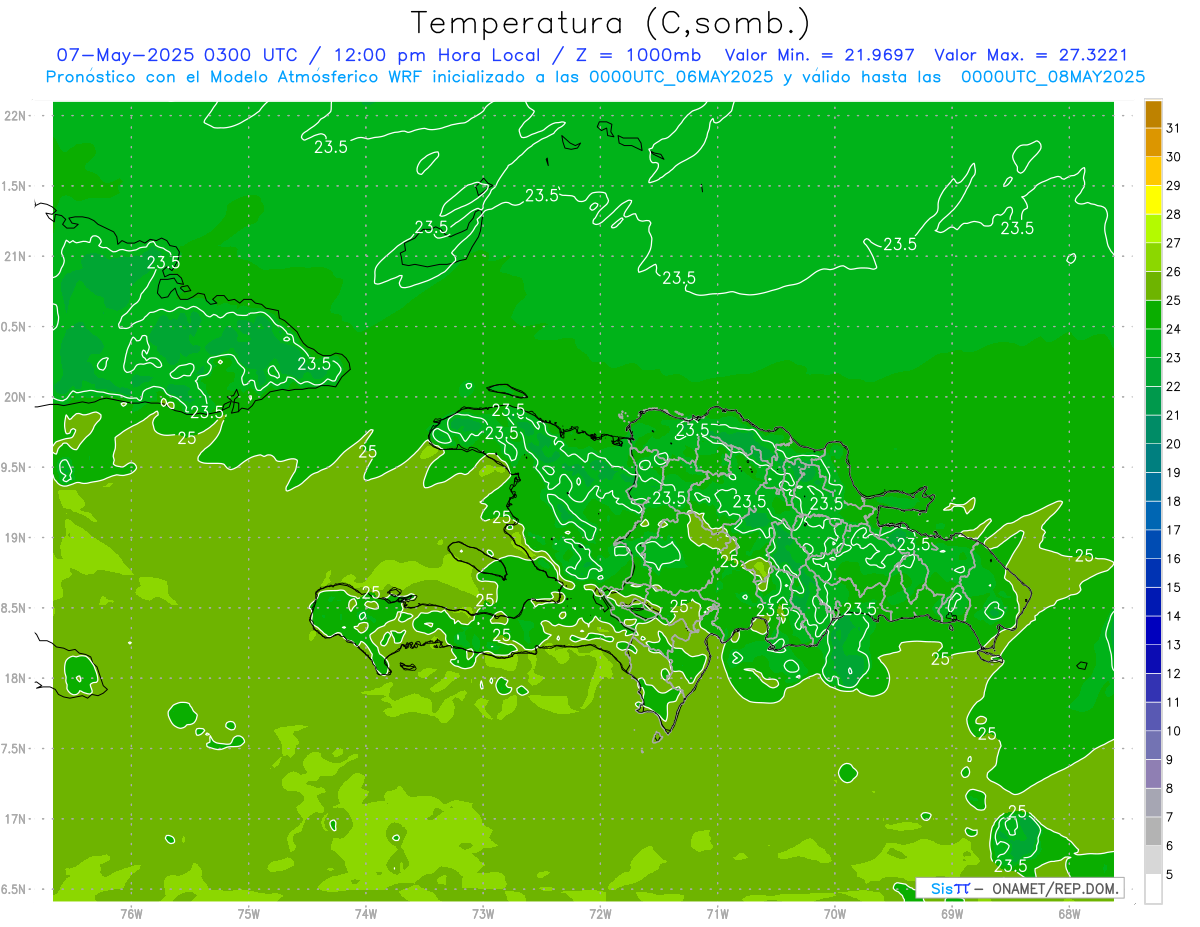The image size is (1200, 927).
Task: Click the "7.5N" latitude label
Action: (x=15, y=749)
